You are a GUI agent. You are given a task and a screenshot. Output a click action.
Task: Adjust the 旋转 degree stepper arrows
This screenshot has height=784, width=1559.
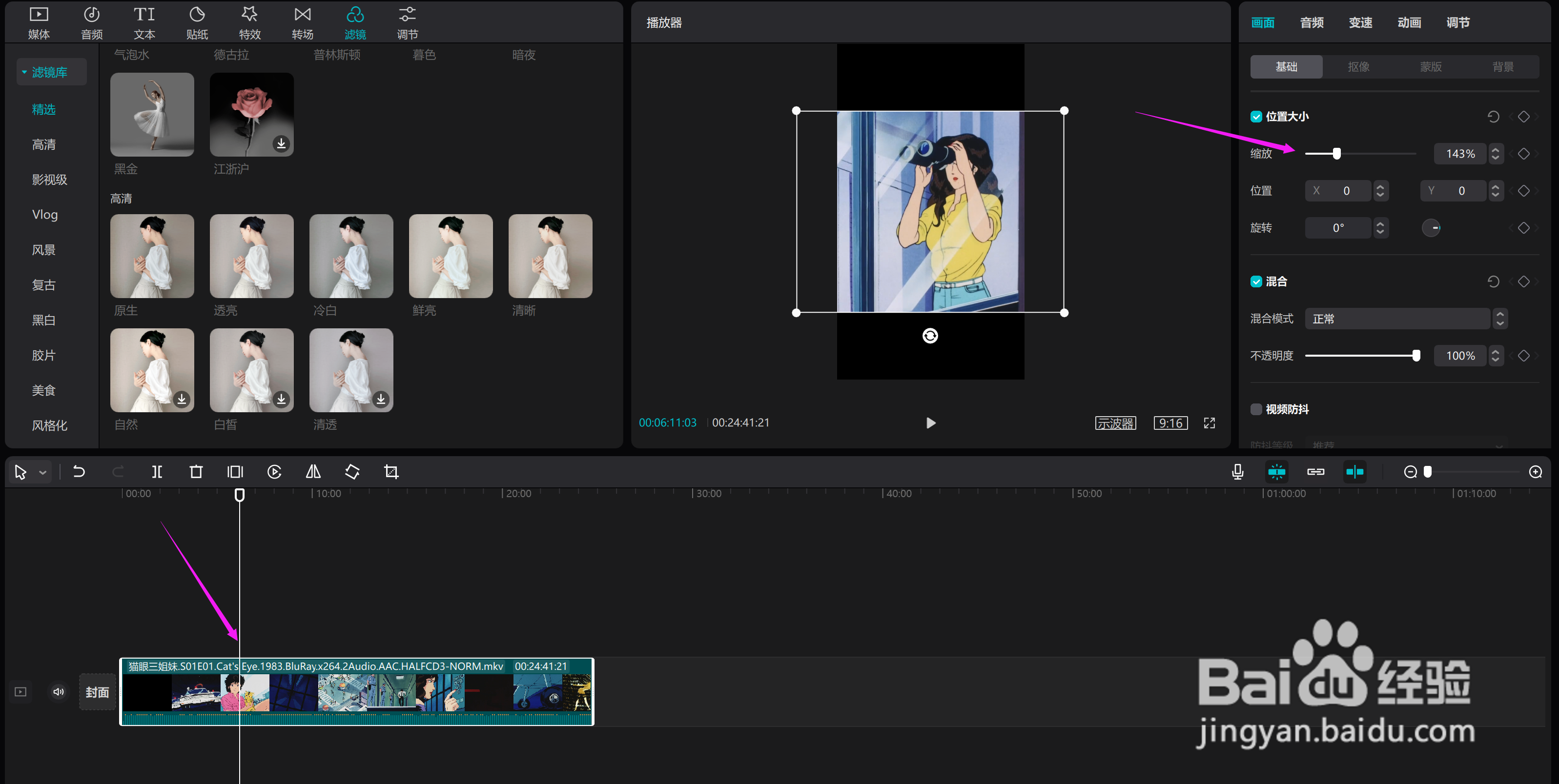pyautogui.click(x=1380, y=227)
